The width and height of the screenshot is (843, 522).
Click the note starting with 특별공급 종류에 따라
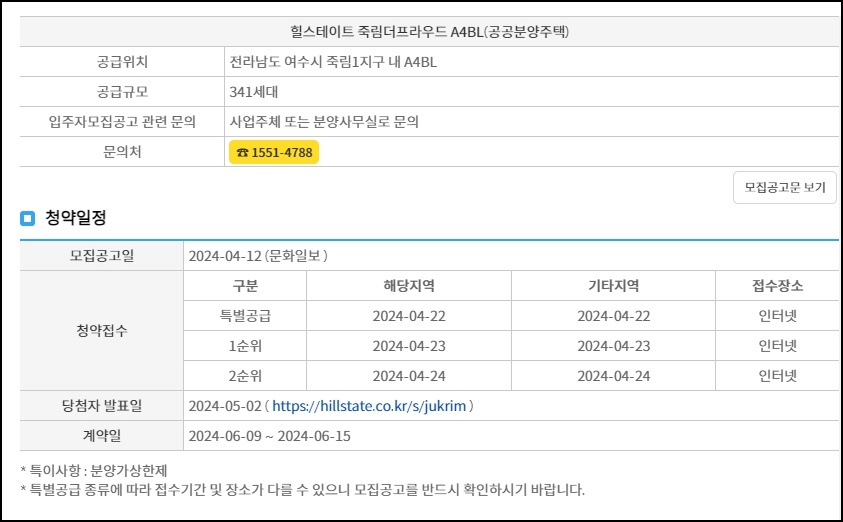pos(303,490)
